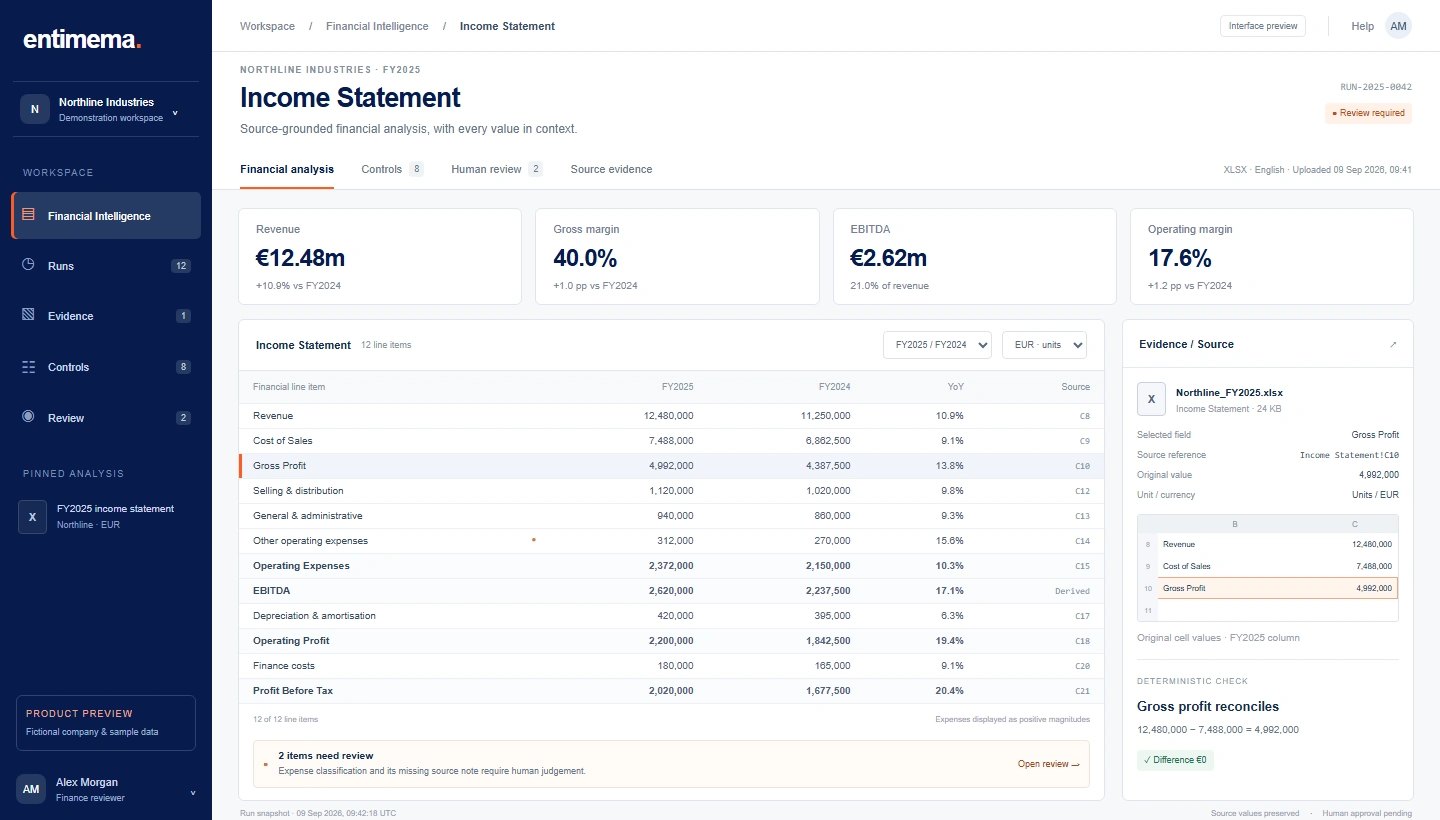This screenshot has width=1440, height=820.
Task: Click the Open review link
Action: point(1048,764)
